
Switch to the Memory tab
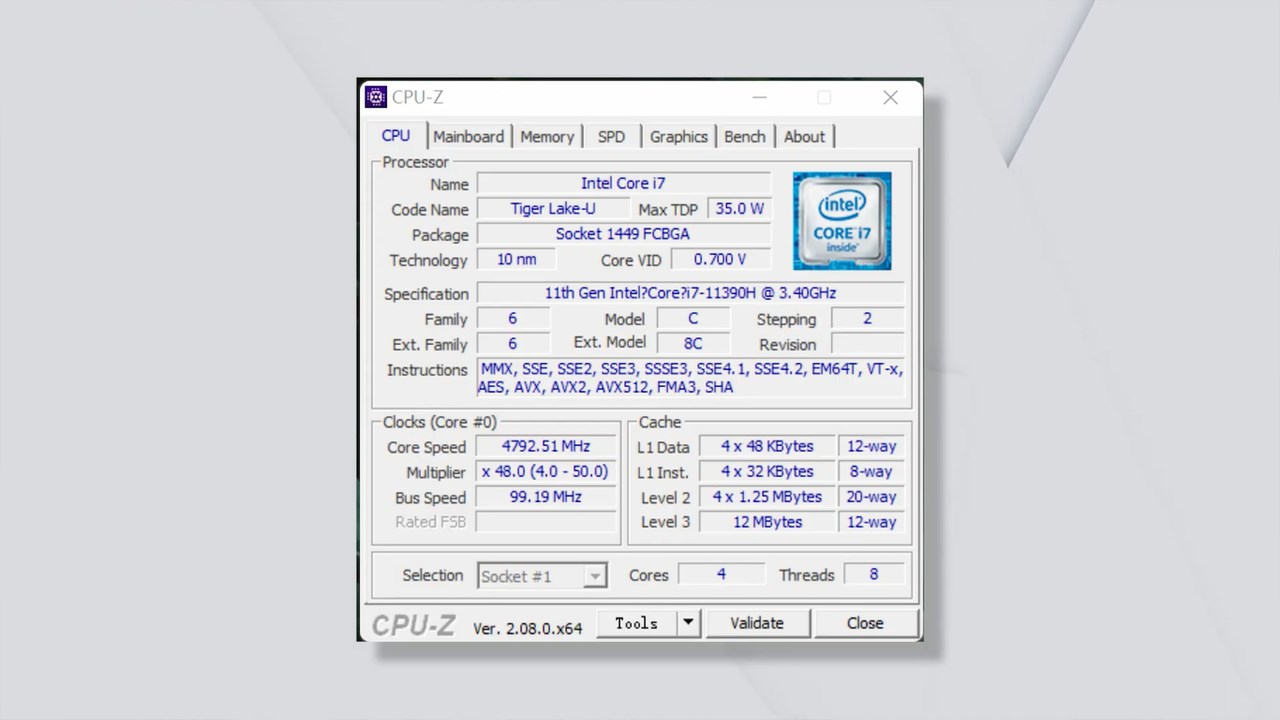[547, 137]
